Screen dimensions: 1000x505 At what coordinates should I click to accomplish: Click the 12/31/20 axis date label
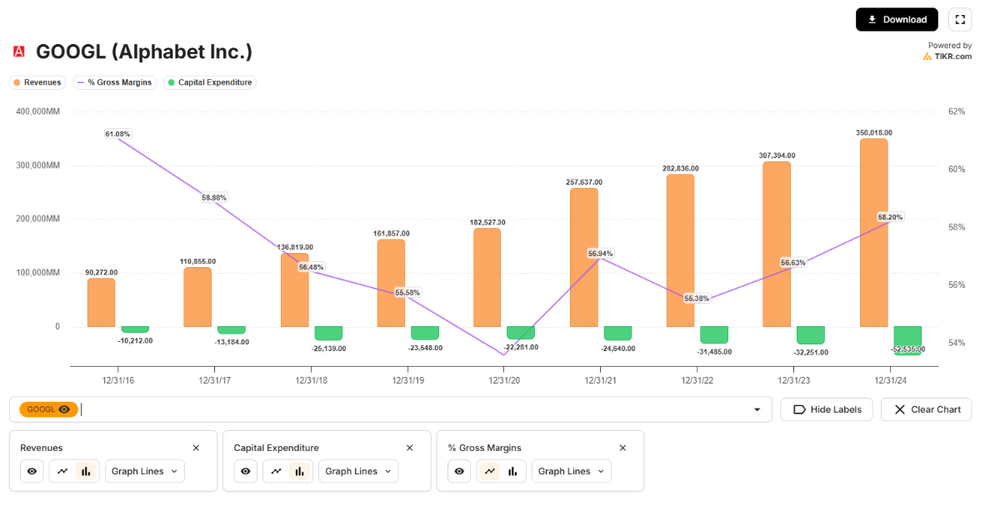(504, 381)
